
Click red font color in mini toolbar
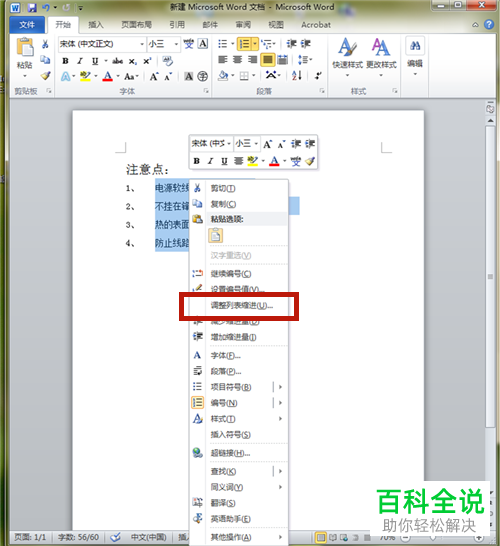(274, 161)
